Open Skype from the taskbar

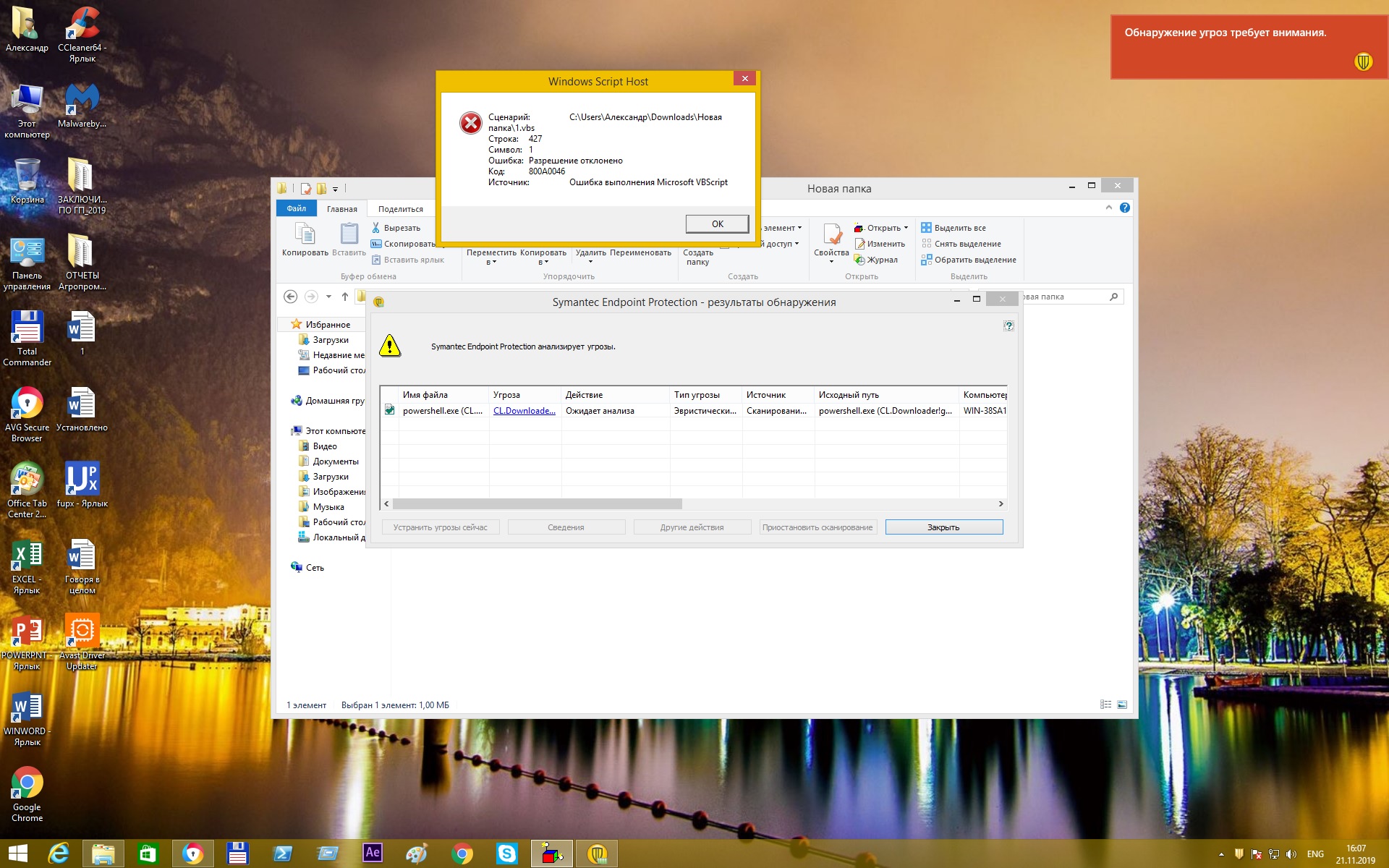506,854
